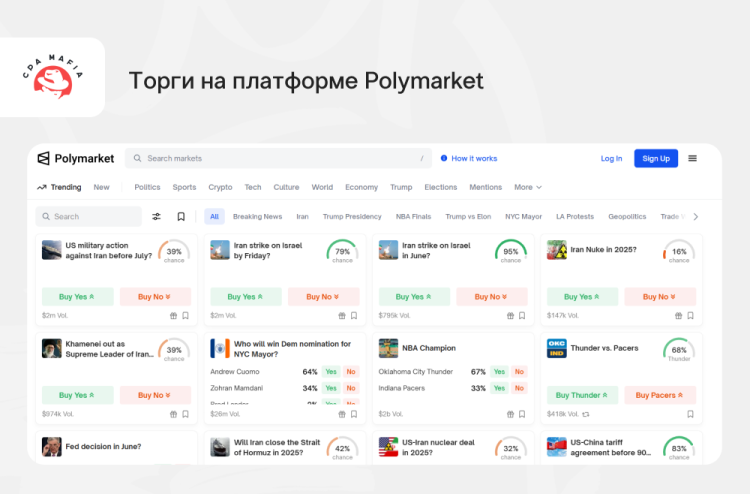
Task: Bookmark the Thunder vs. Pacers market
Action: pyautogui.click(x=690, y=413)
